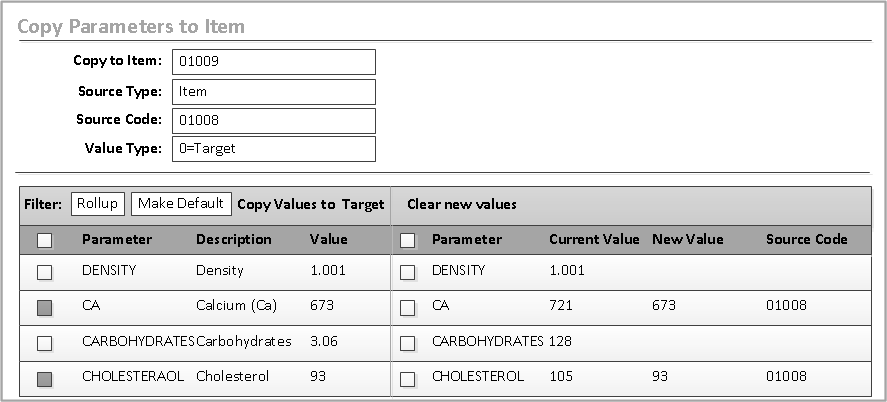Uncheck the CHOLESTERAOL checkbox in left table
Viewport: 887px width, 402px height.
[x=44, y=379]
